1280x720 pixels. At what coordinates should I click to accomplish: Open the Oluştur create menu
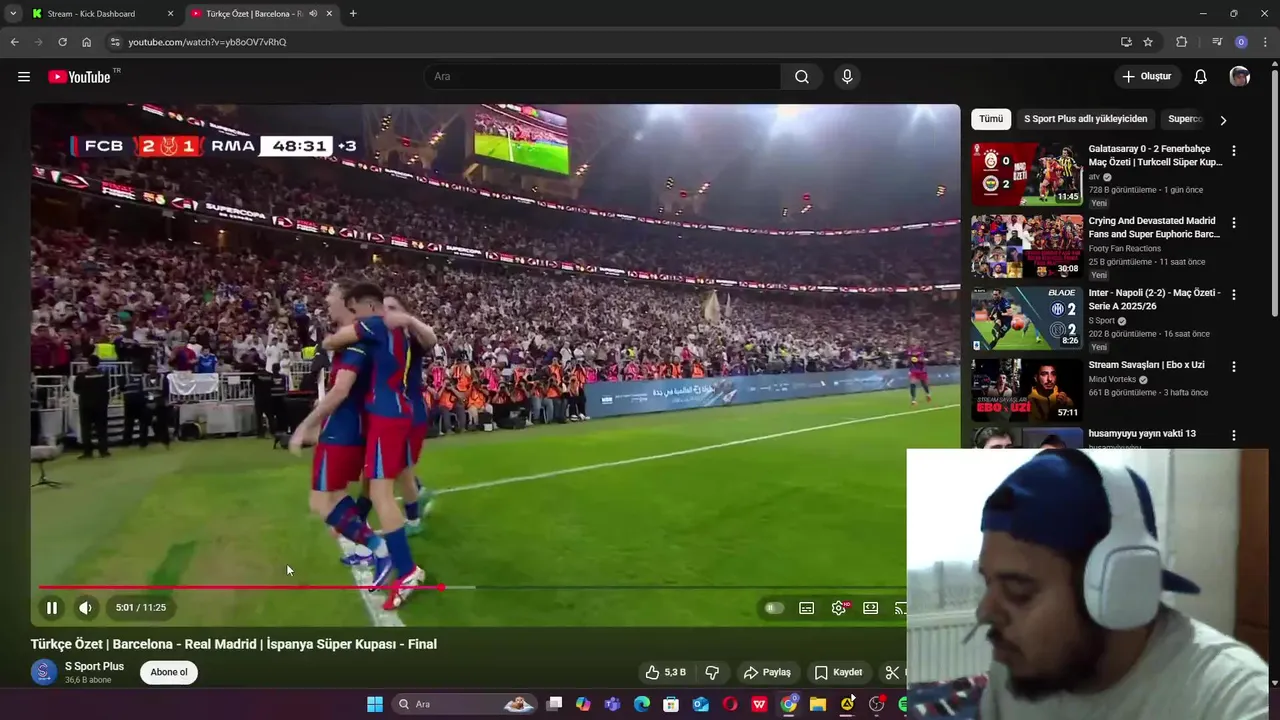click(1146, 77)
